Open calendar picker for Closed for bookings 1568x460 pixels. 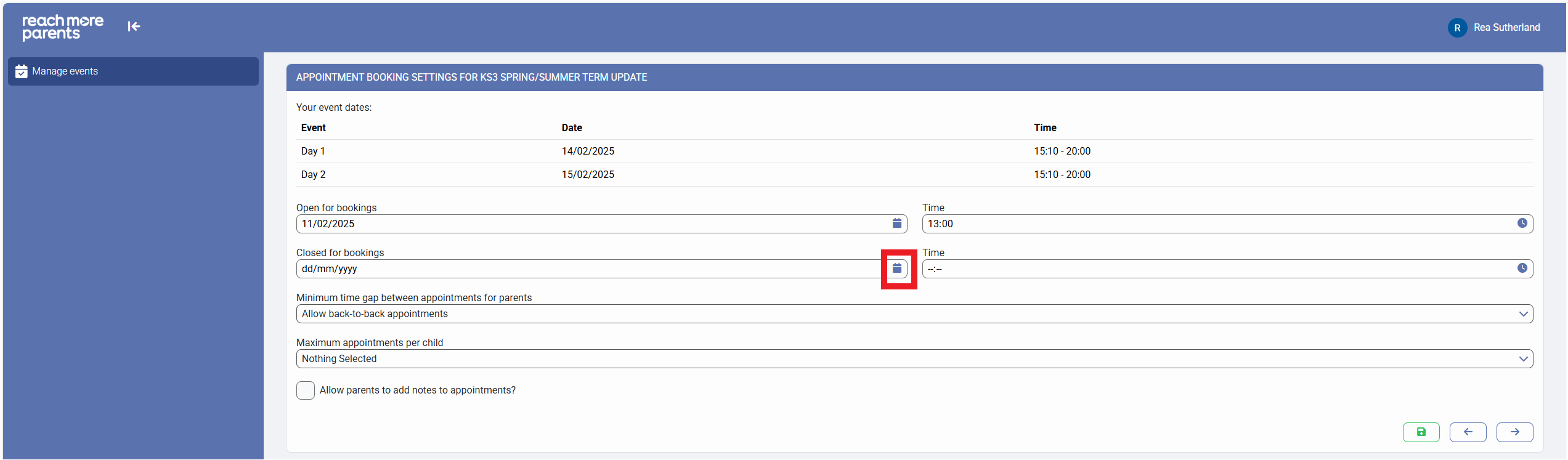[x=896, y=268]
